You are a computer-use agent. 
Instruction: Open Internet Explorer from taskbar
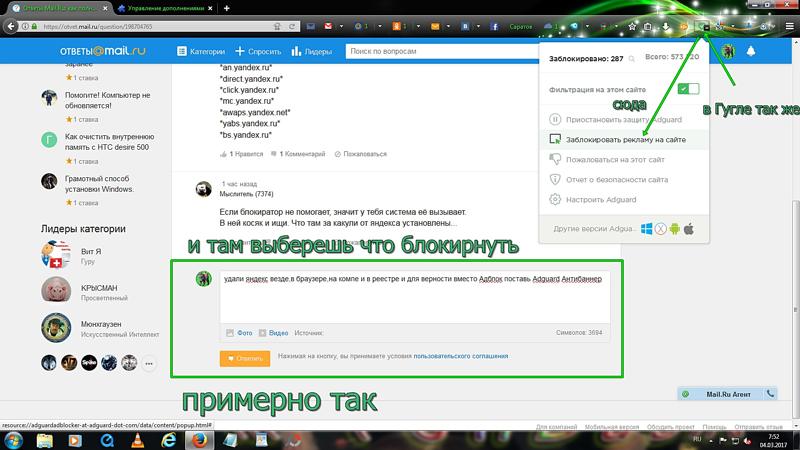point(168,440)
